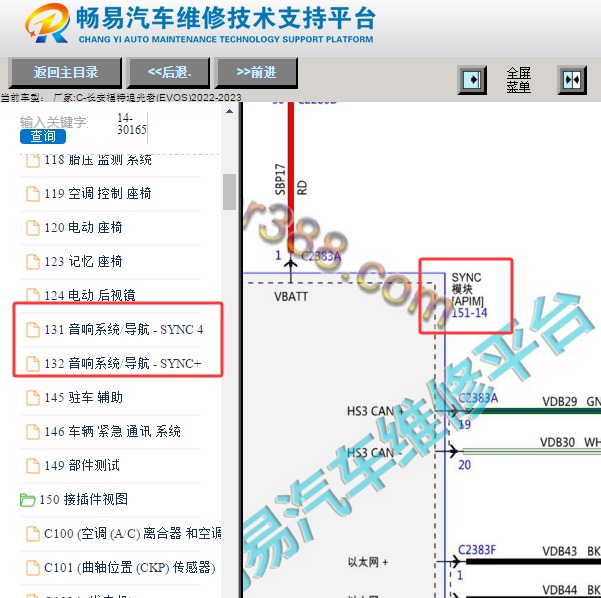Click connector label C2383F in diagram
The height and width of the screenshot is (598, 601).
tap(477, 550)
